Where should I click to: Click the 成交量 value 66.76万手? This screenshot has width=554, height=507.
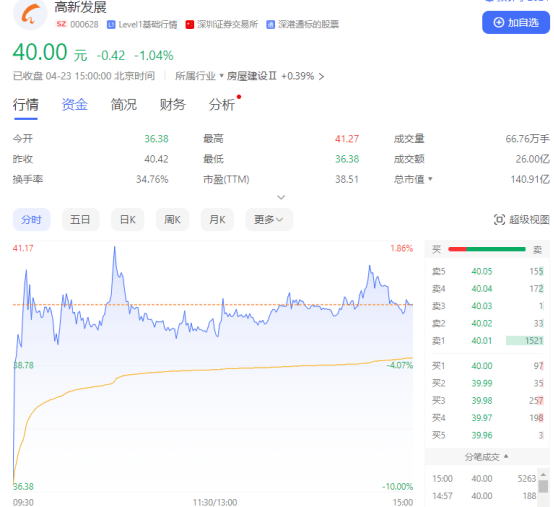527,138
